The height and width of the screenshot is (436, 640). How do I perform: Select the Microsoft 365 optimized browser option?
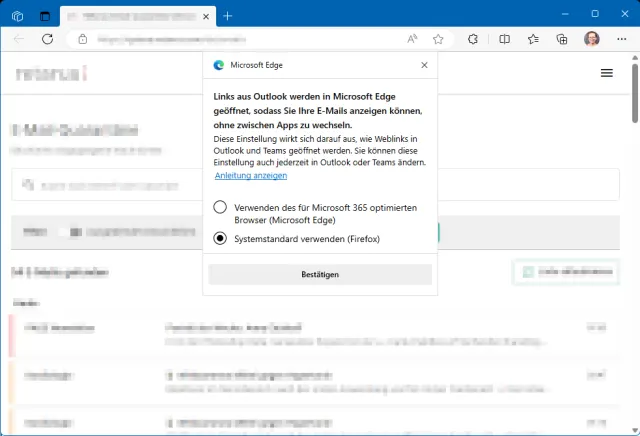click(x=220, y=207)
